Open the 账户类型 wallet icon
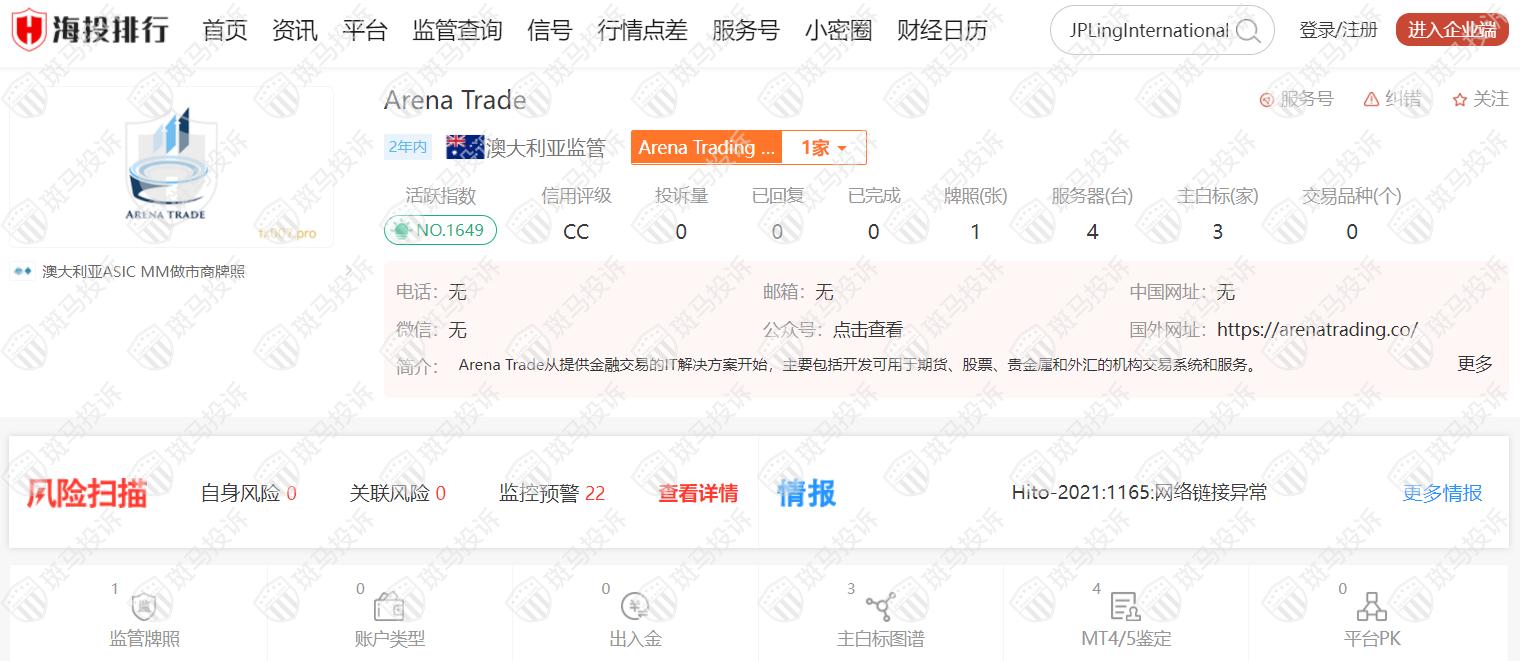The width and height of the screenshot is (1520, 661). (x=389, y=607)
